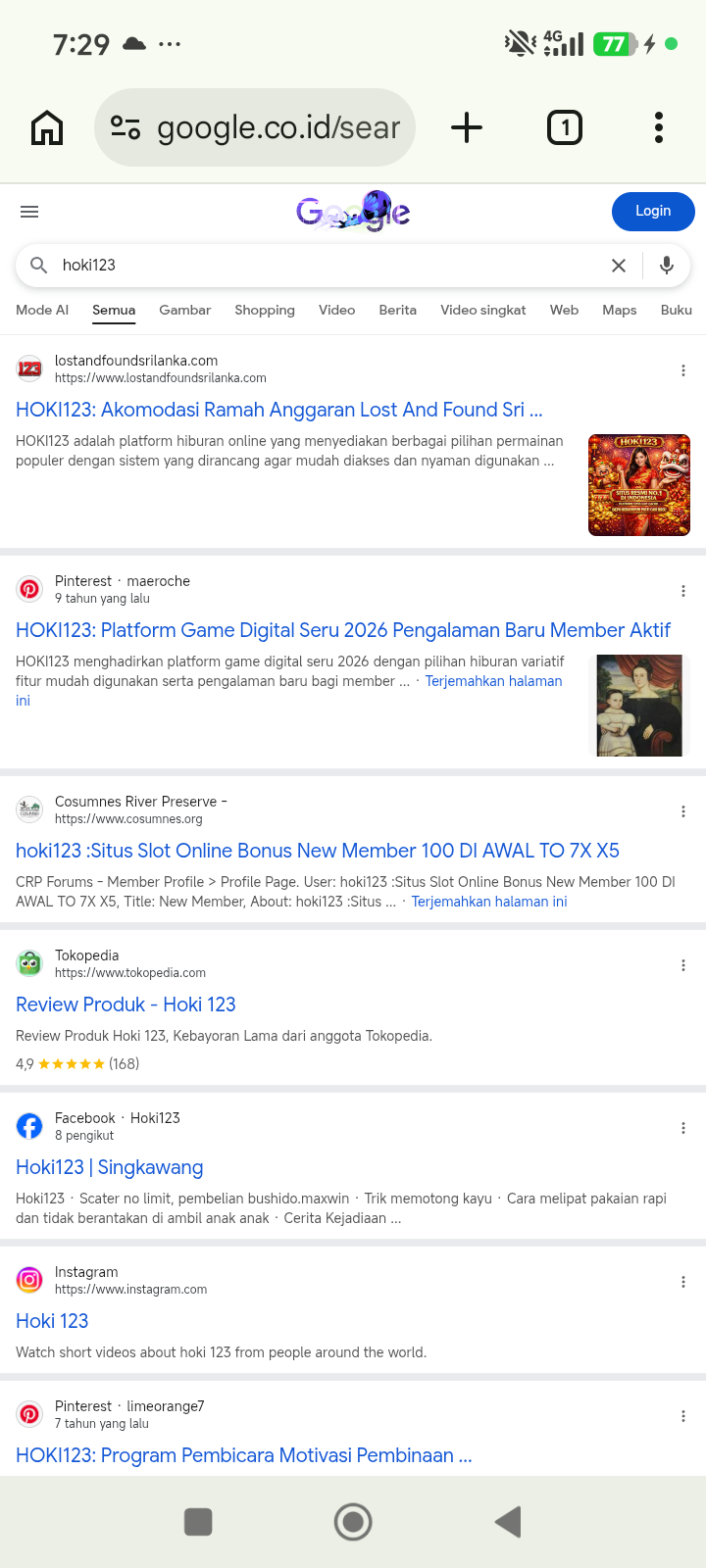Click https://www.instagram.com URL text

click(130, 1290)
